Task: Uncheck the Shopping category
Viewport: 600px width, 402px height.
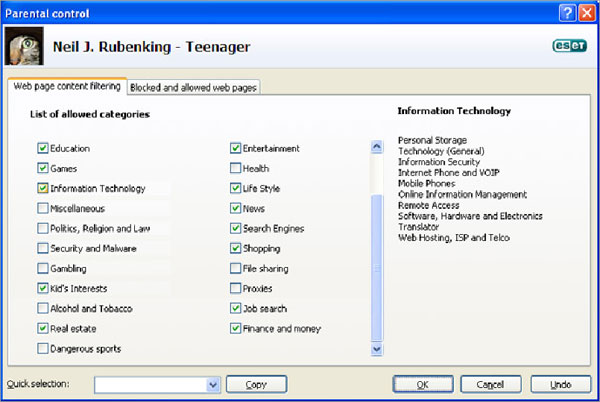Action: coord(235,248)
